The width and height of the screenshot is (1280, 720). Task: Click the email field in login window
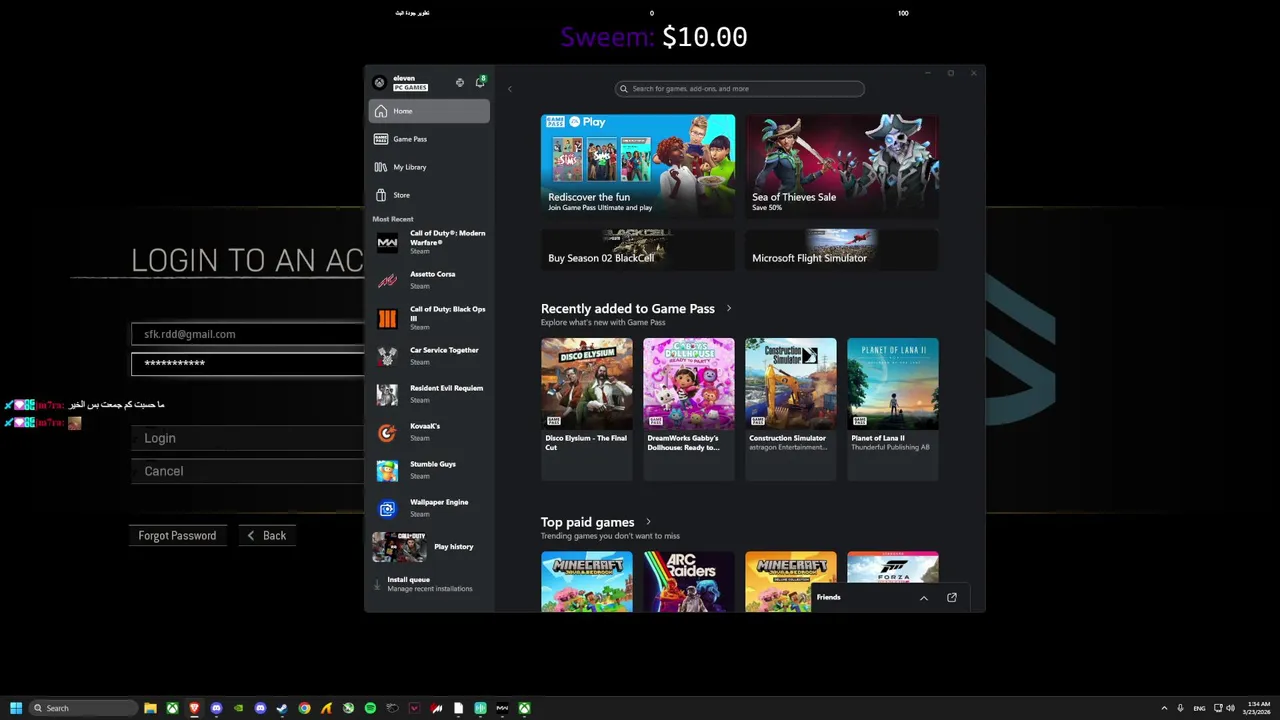[x=247, y=334]
